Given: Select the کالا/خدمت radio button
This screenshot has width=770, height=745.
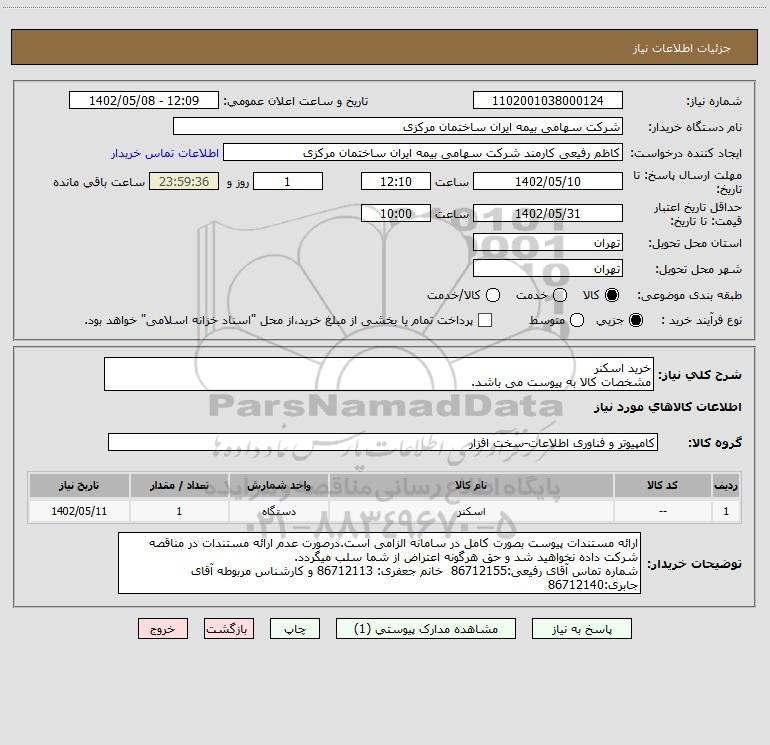Looking at the screenshot, I should pyautogui.click(x=493, y=295).
